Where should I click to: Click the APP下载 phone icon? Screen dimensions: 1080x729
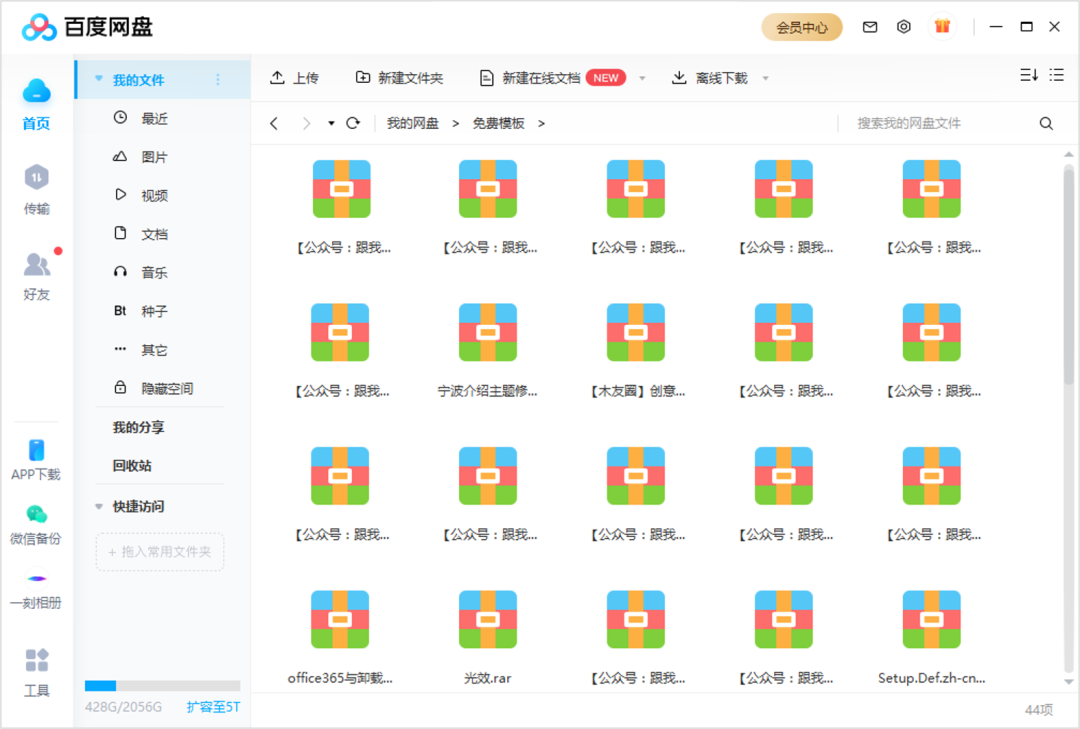pos(37,450)
